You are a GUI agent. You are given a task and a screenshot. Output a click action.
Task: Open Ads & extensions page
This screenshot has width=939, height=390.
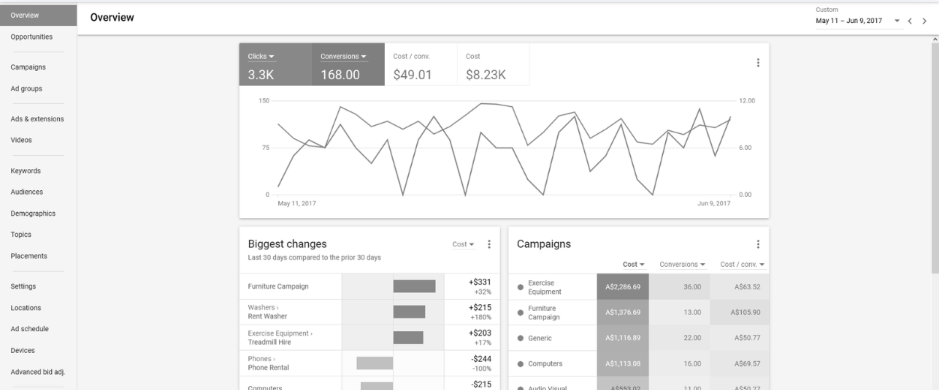point(38,119)
